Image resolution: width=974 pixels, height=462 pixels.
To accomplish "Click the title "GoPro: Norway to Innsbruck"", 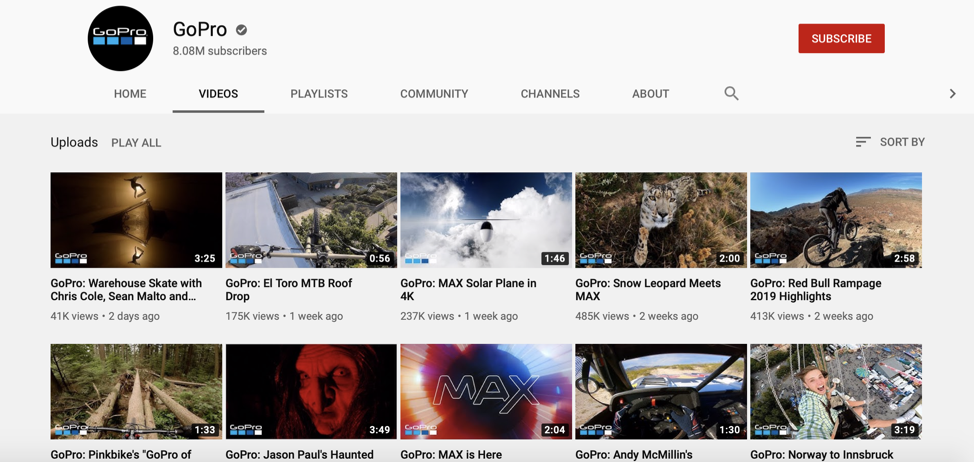I will pyautogui.click(x=821, y=455).
